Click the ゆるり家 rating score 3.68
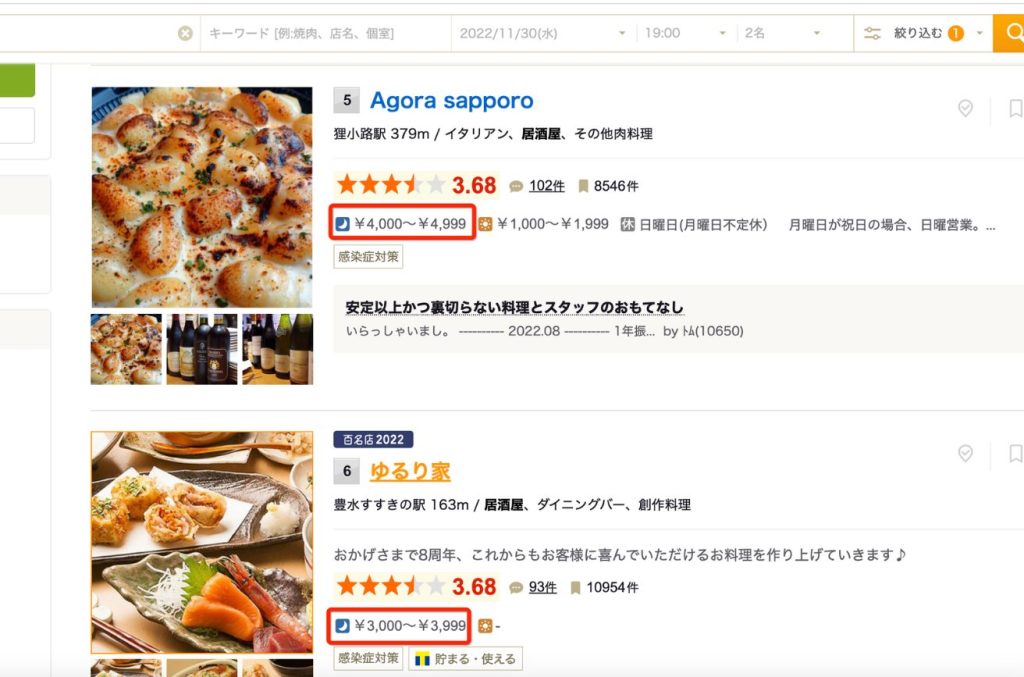The height and width of the screenshot is (677, 1024). point(474,587)
